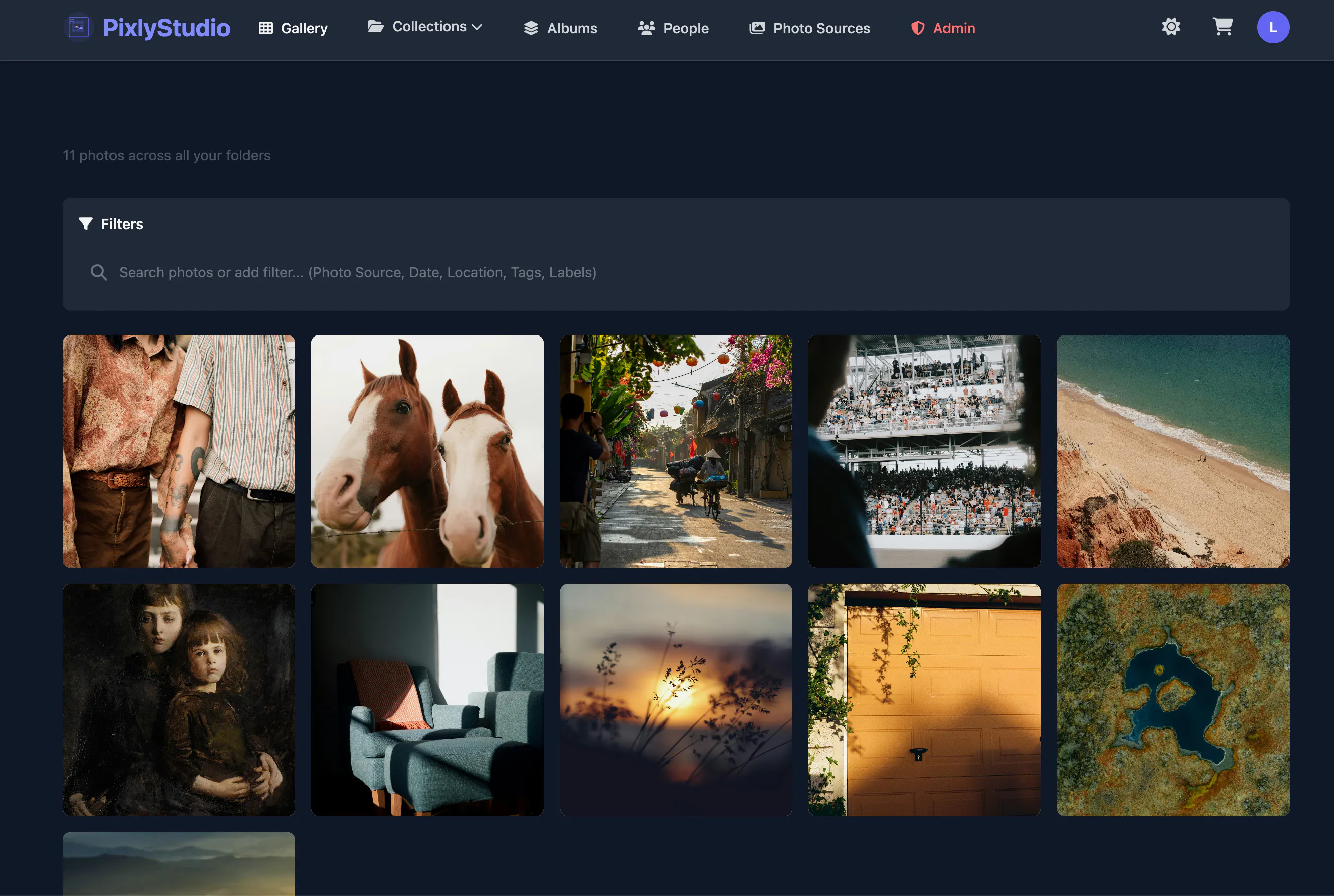Open the shopping cart icon
The image size is (1334, 896).
click(x=1222, y=27)
